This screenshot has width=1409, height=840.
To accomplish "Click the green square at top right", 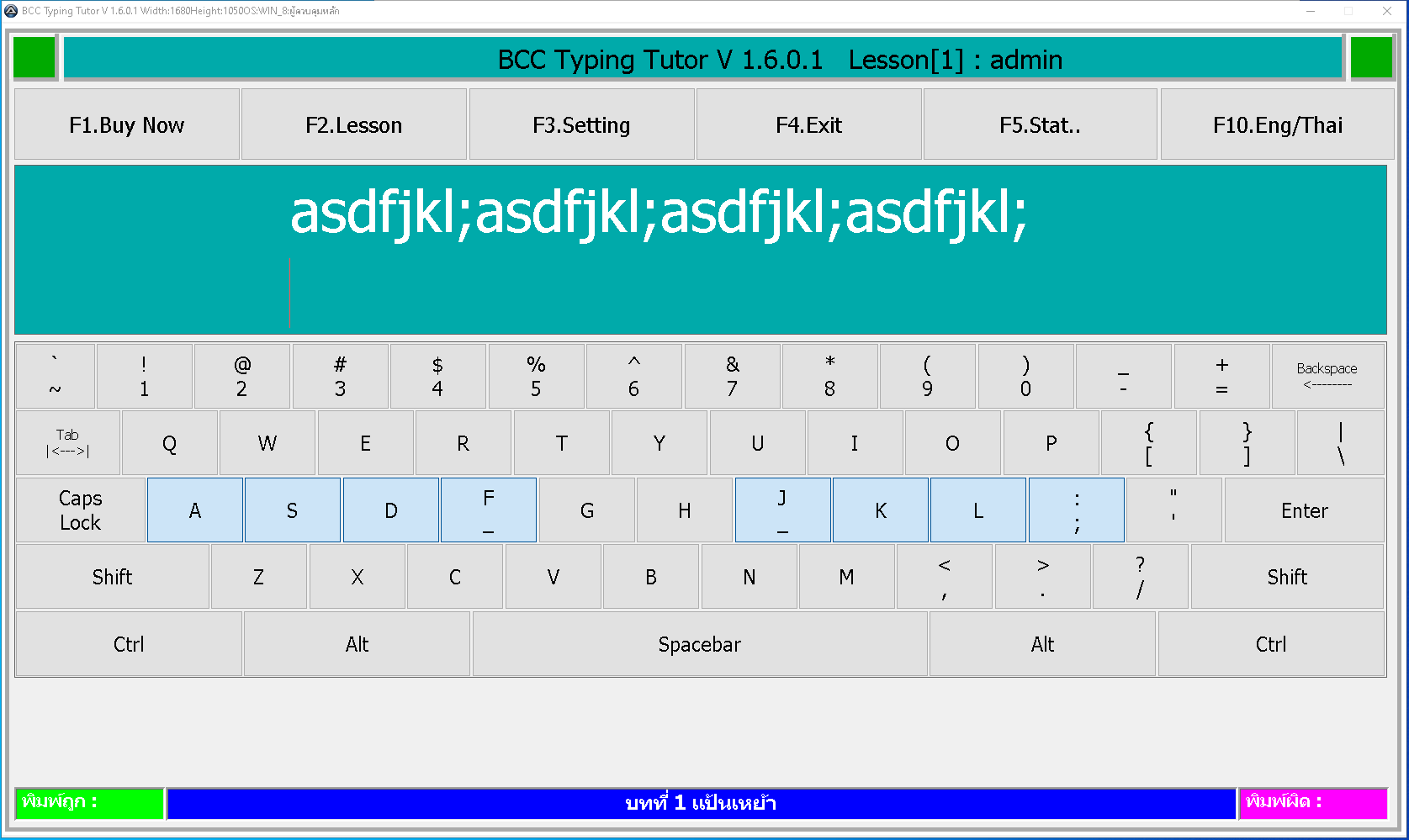I will [x=1371, y=58].
